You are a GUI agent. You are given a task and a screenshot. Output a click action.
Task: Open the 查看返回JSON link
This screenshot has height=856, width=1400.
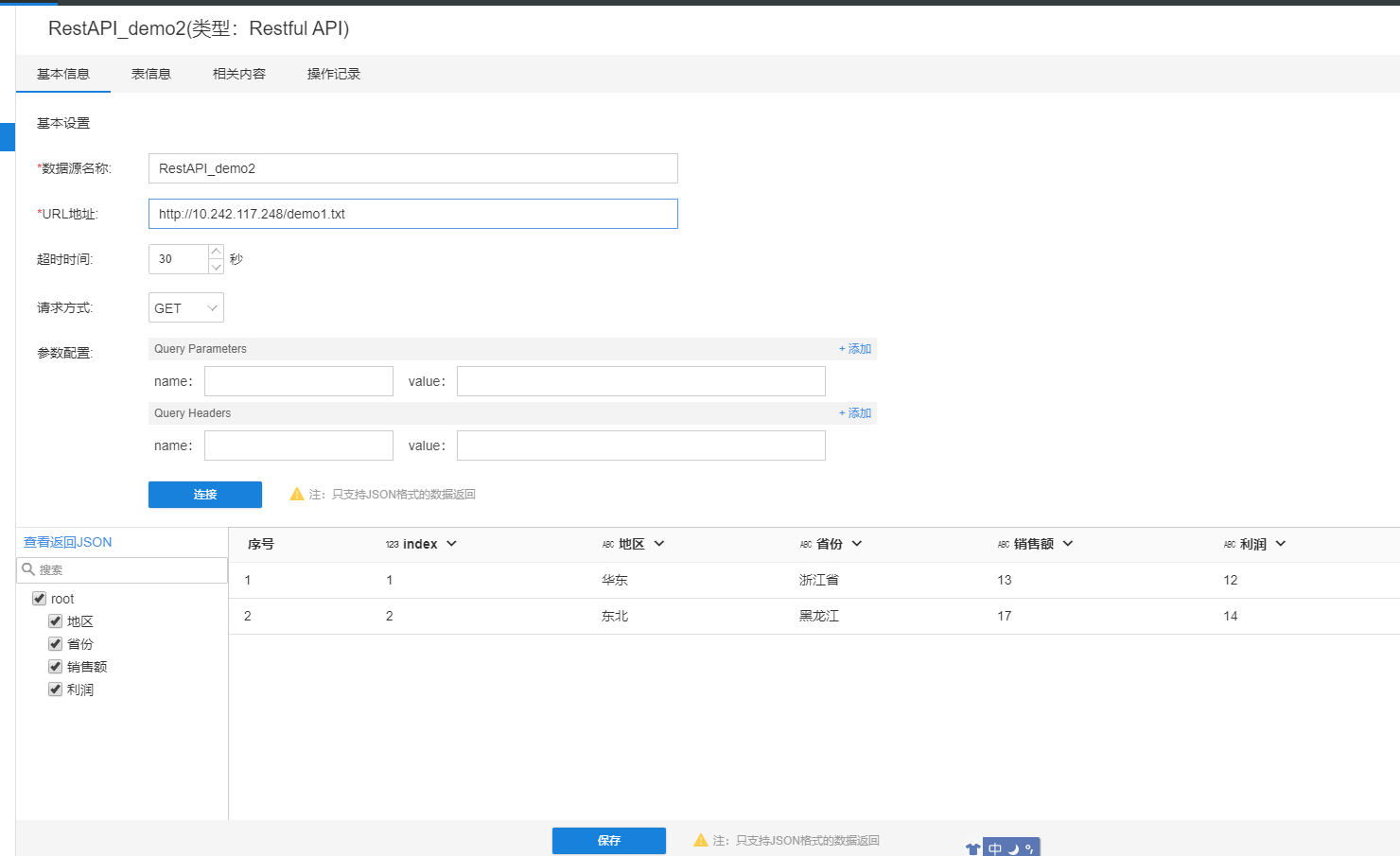(68, 542)
